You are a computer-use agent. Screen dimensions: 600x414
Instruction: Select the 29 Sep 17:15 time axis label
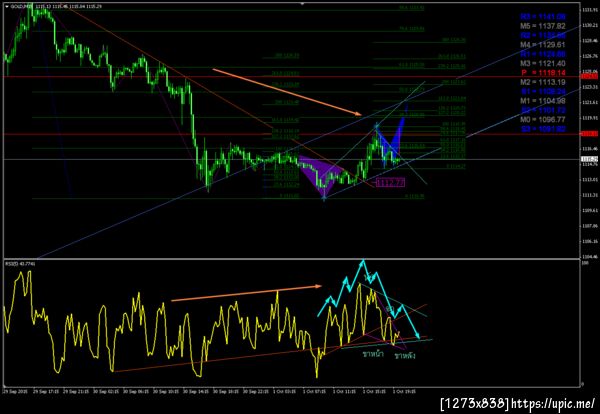coord(46,391)
